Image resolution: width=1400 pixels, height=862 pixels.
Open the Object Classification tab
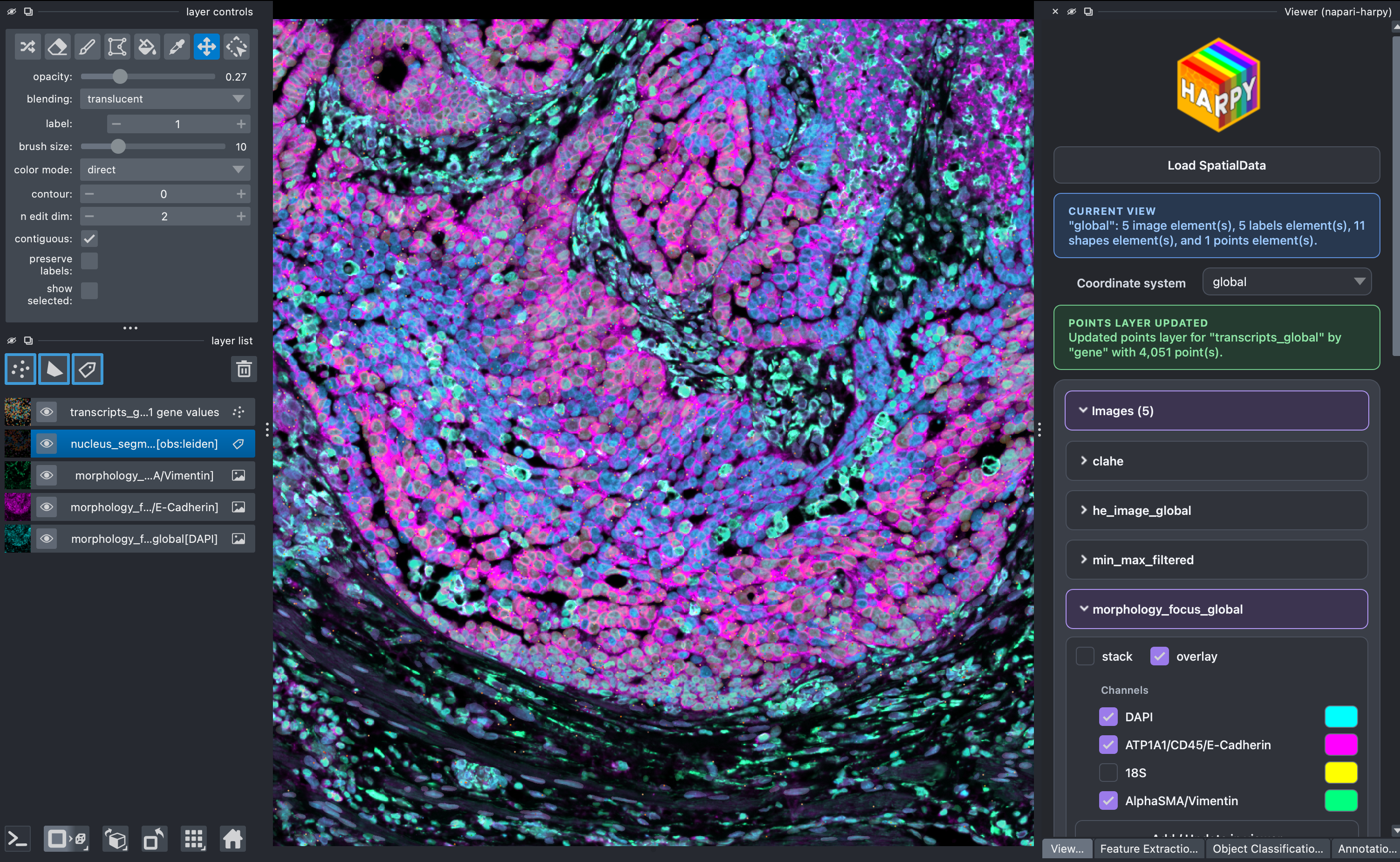1268,848
